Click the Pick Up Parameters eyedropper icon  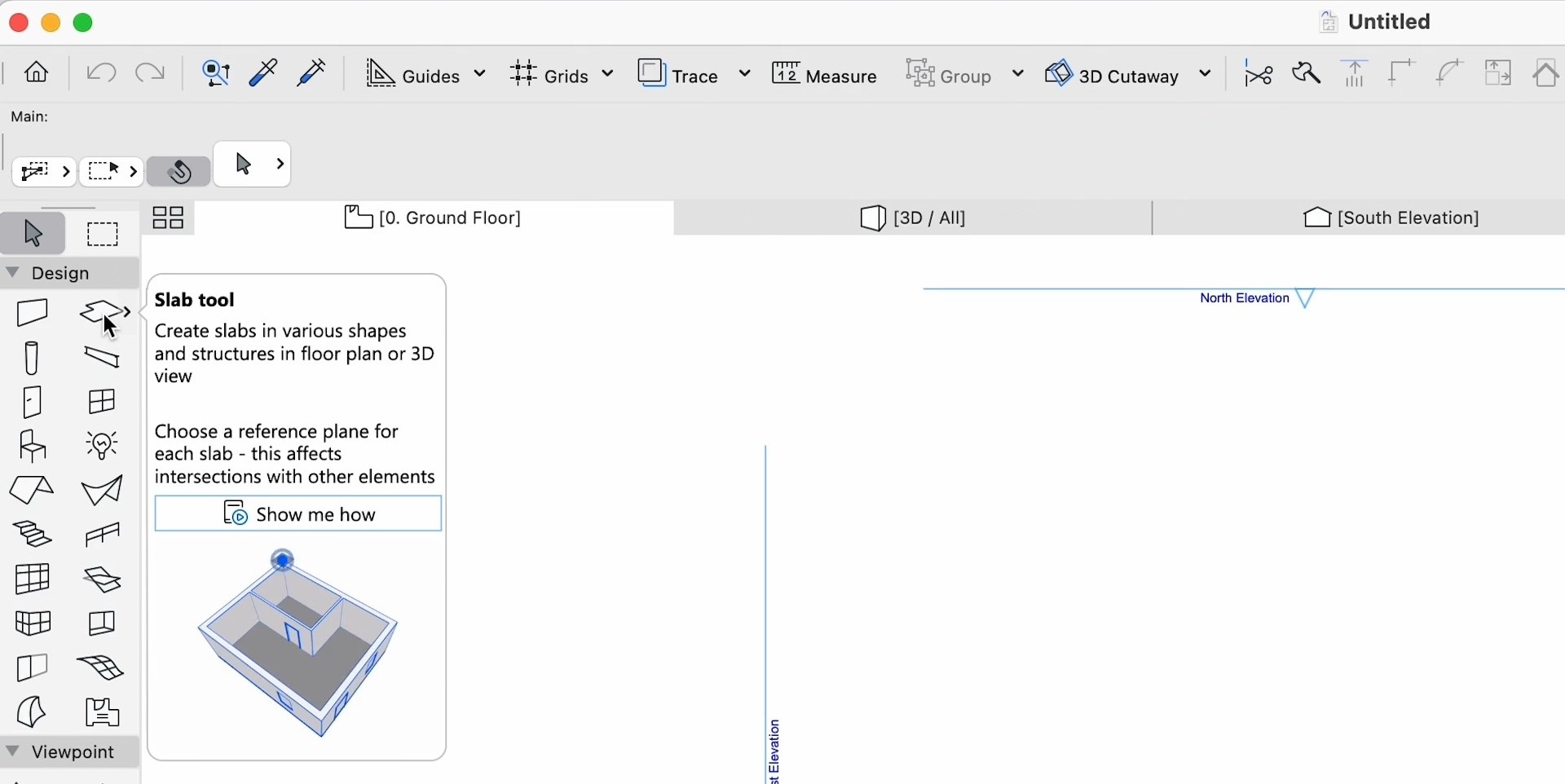(x=265, y=74)
